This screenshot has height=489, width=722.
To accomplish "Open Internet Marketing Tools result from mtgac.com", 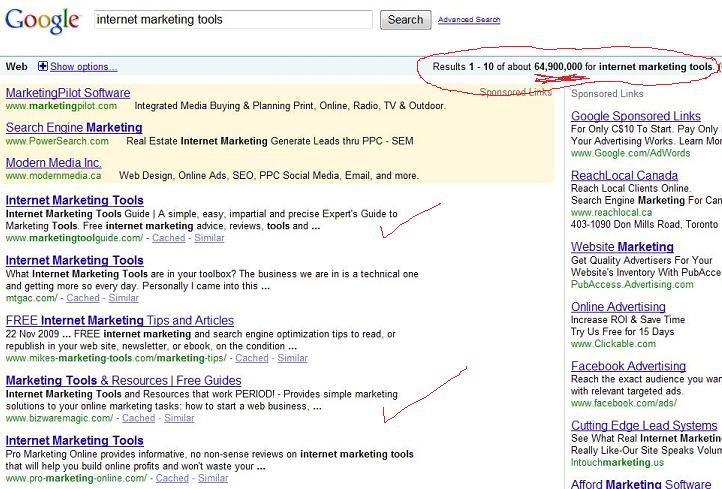I will coord(74,261).
